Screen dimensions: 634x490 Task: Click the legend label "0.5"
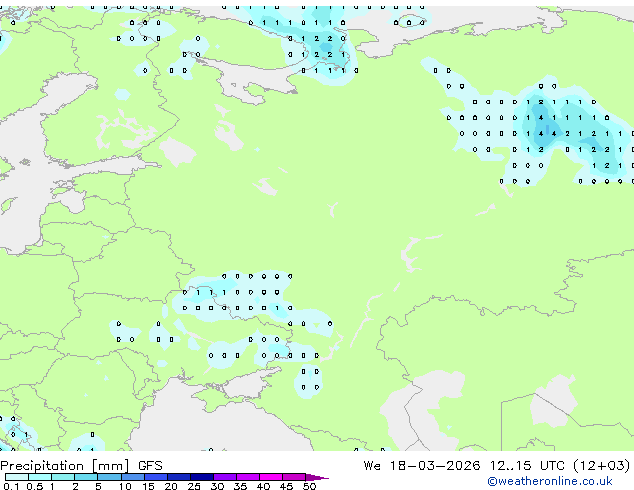click(x=35, y=486)
